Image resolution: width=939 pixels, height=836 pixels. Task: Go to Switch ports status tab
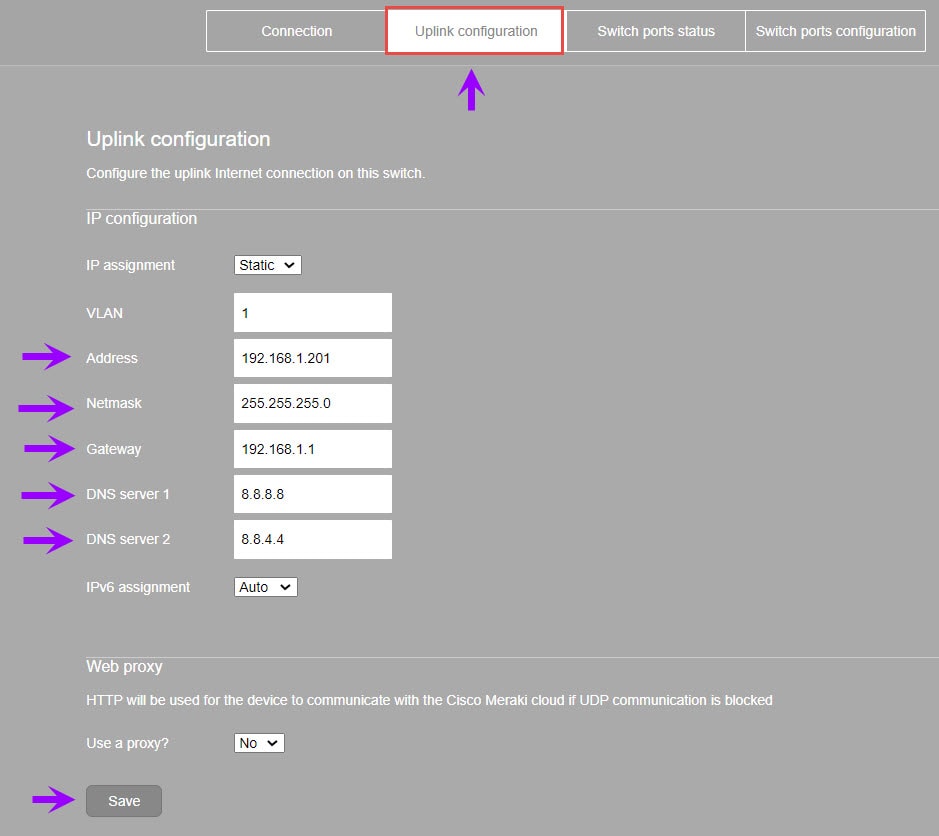tap(656, 31)
